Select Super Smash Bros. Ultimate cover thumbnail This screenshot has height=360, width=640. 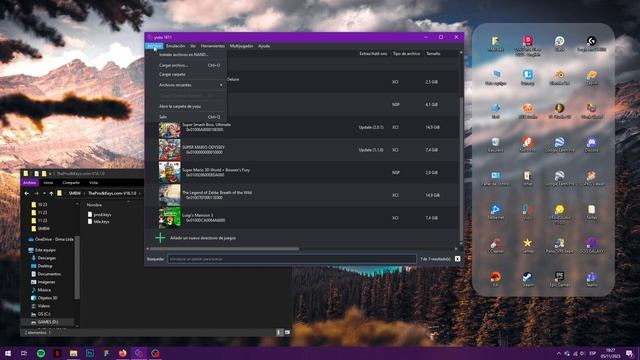[169, 129]
